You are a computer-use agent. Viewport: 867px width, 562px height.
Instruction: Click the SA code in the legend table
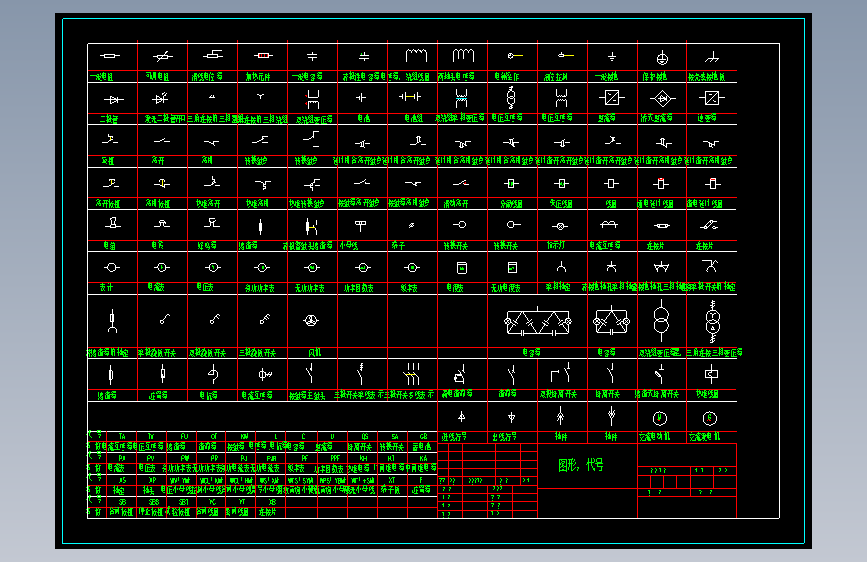coord(394,436)
